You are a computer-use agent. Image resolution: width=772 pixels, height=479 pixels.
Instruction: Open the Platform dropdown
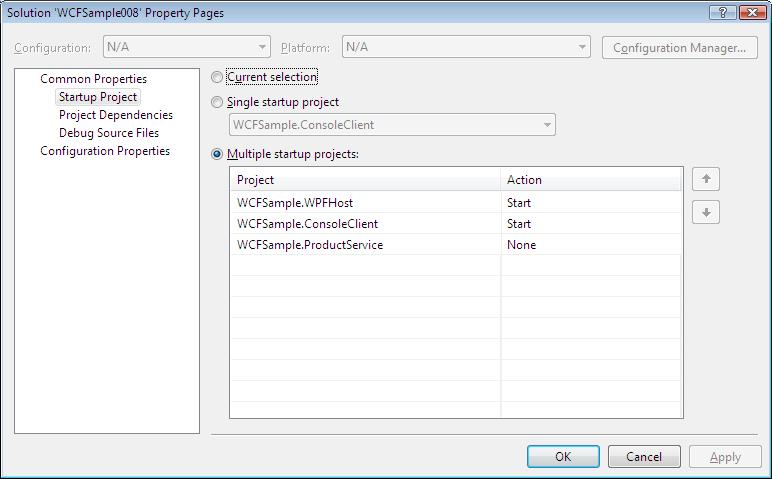(466, 47)
